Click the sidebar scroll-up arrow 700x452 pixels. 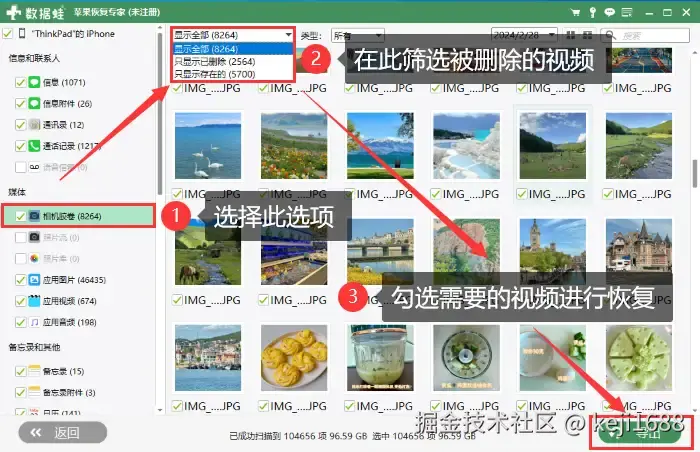(160, 29)
